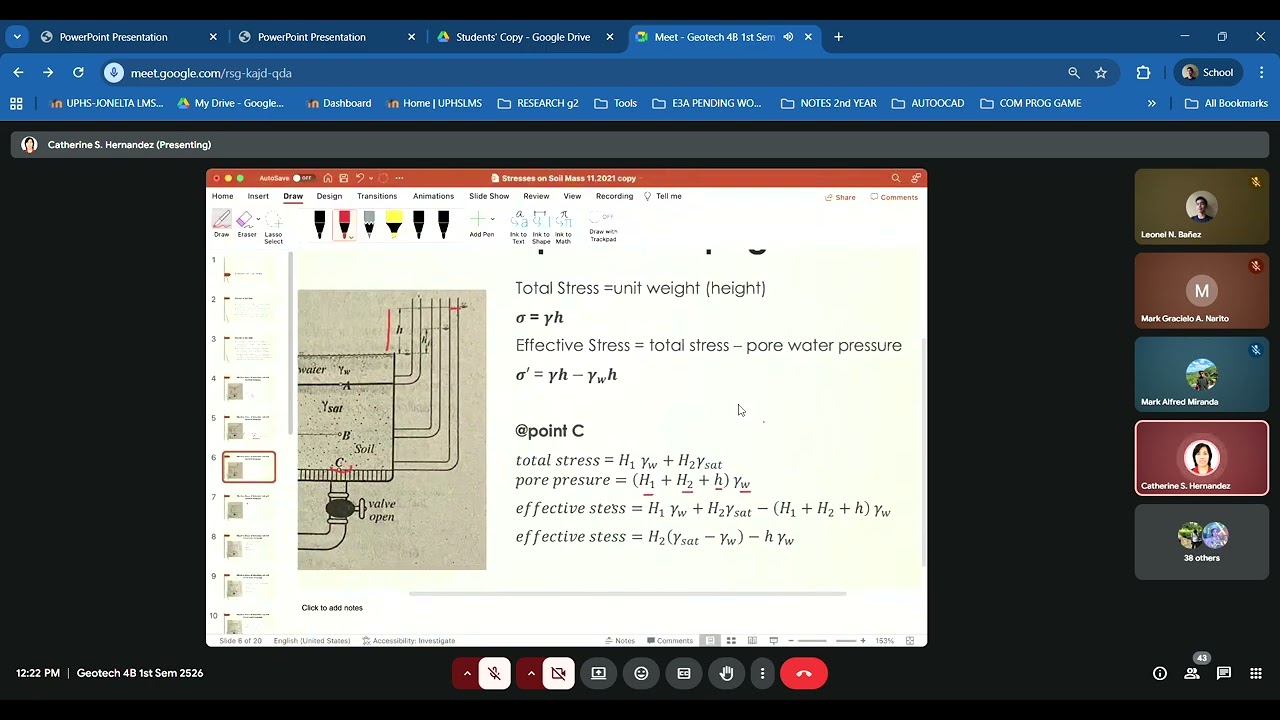This screenshot has width=1280, height=720.
Task: Click the save icon in PowerPoint title bar
Action: click(343, 178)
